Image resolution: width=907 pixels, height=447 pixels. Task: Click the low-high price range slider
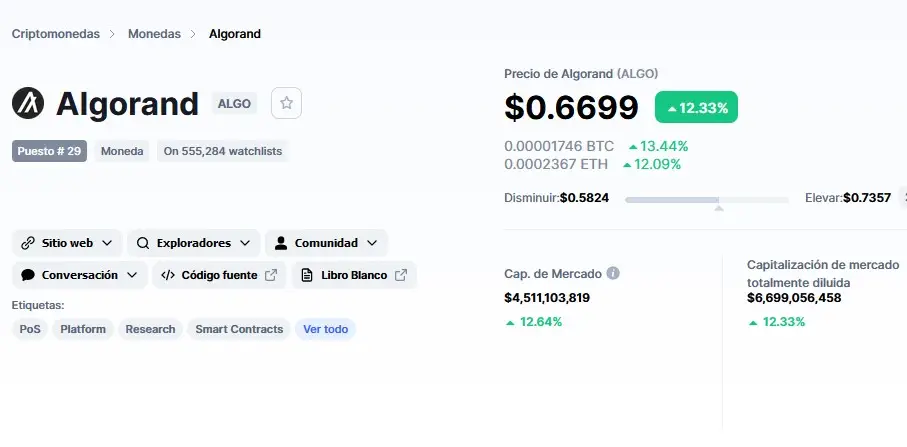click(707, 200)
